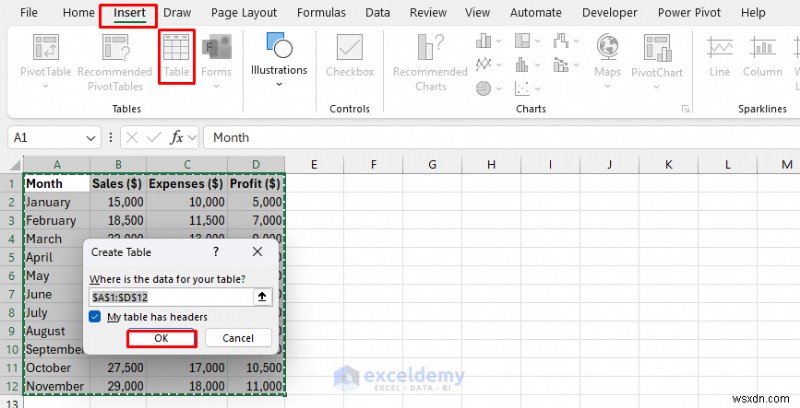Confirm the dialog with OK
This screenshot has height=408, width=800.
click(x=161, y=339)
